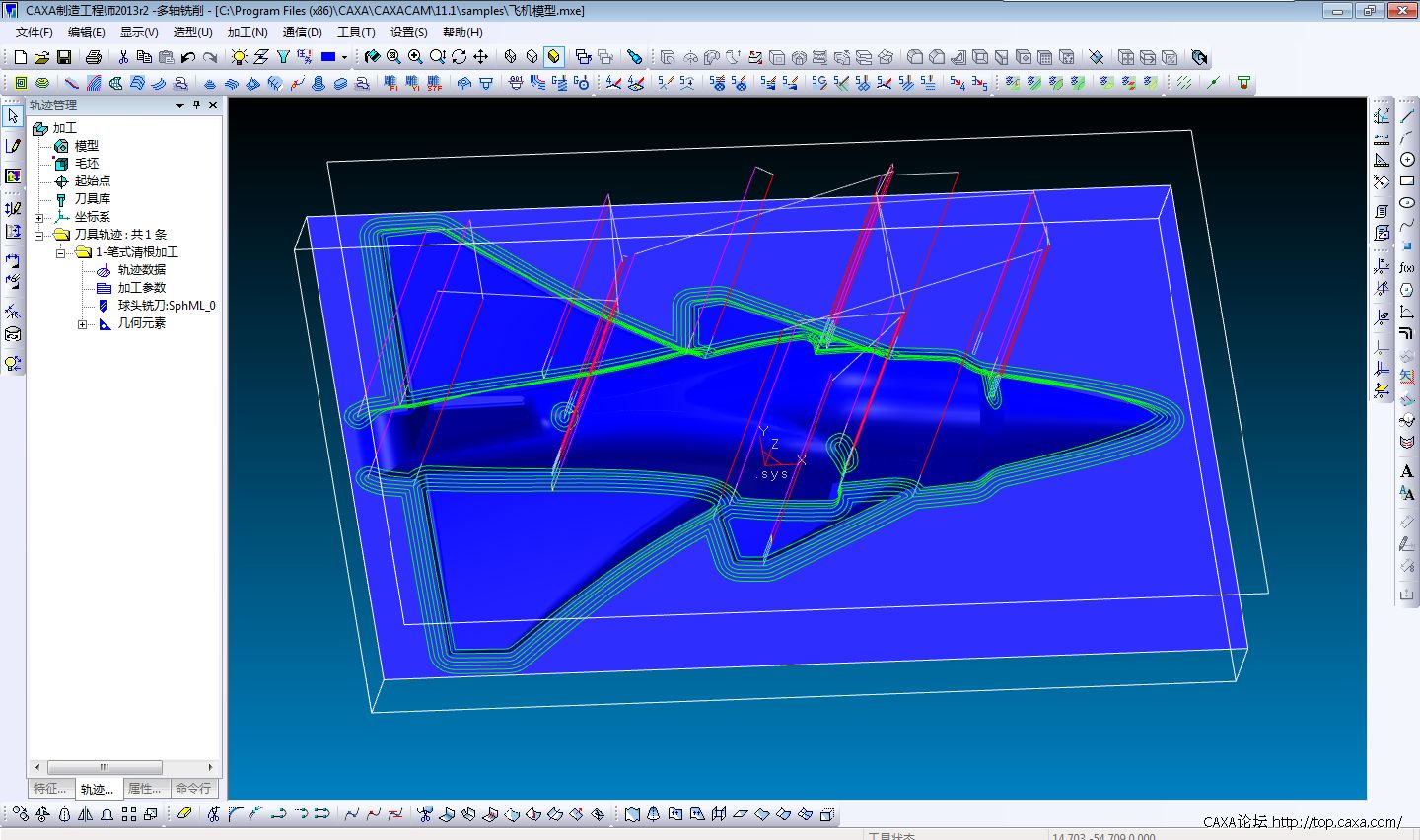Click the tree panel horizontal scrollbar
1420x840 pixels.
pyautogui.click(x=105, y=767)
